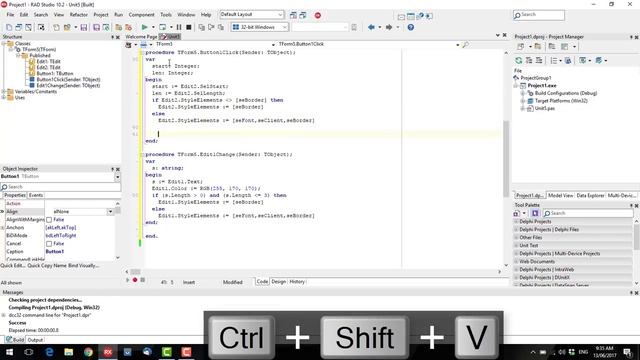Open Help via blue question mark icon
640x360 pixels.
click(411, 27)
